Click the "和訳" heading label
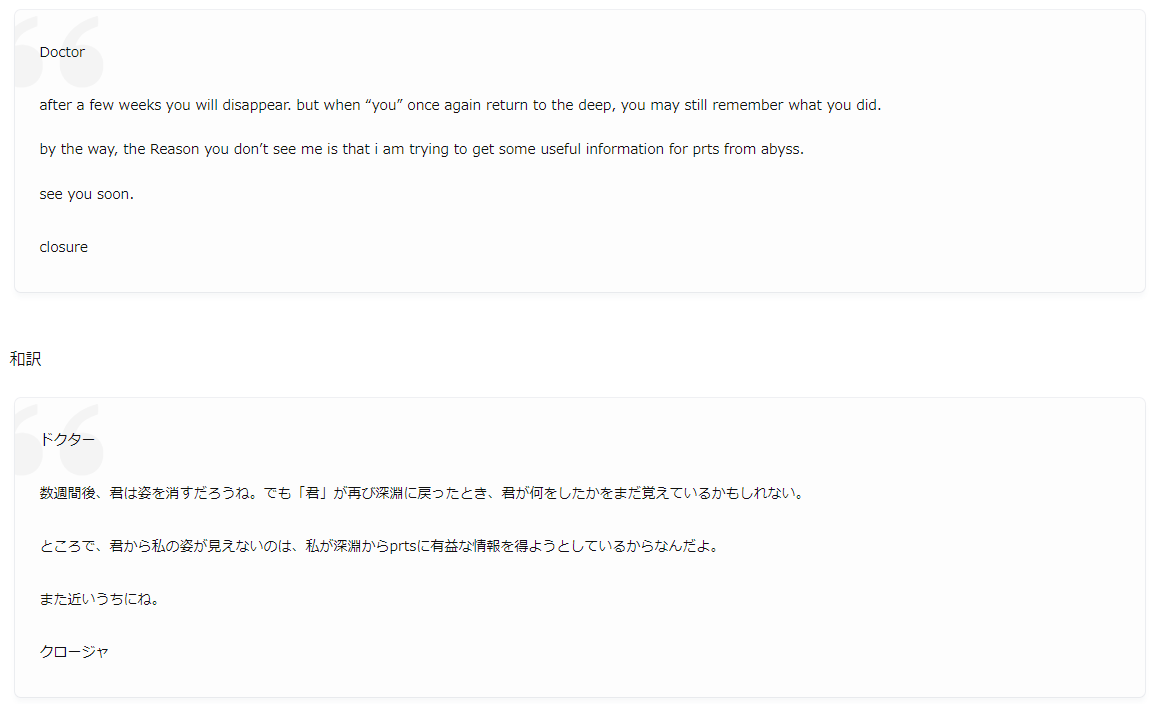Viewport: 1158px width, 704px height. click(x=25, y=359)
